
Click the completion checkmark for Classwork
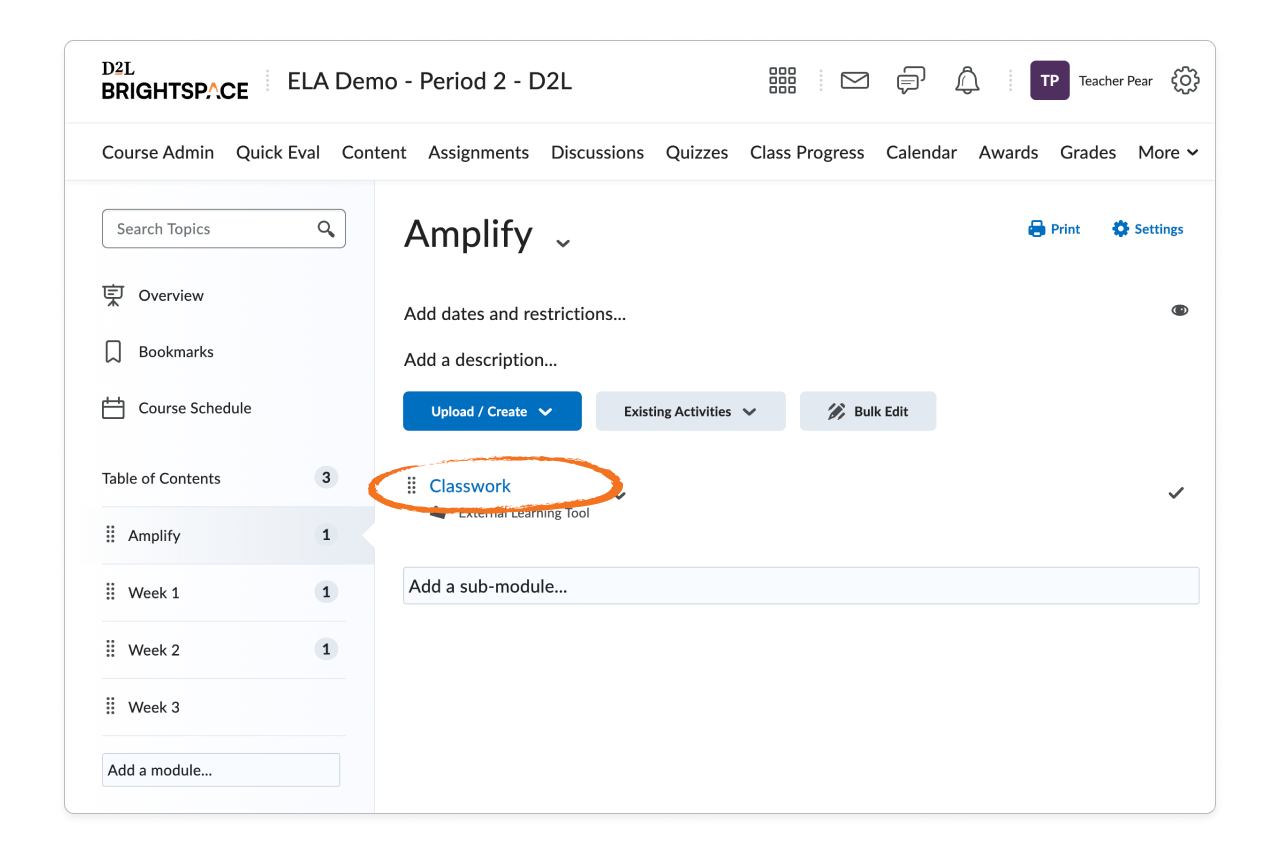1176,493
